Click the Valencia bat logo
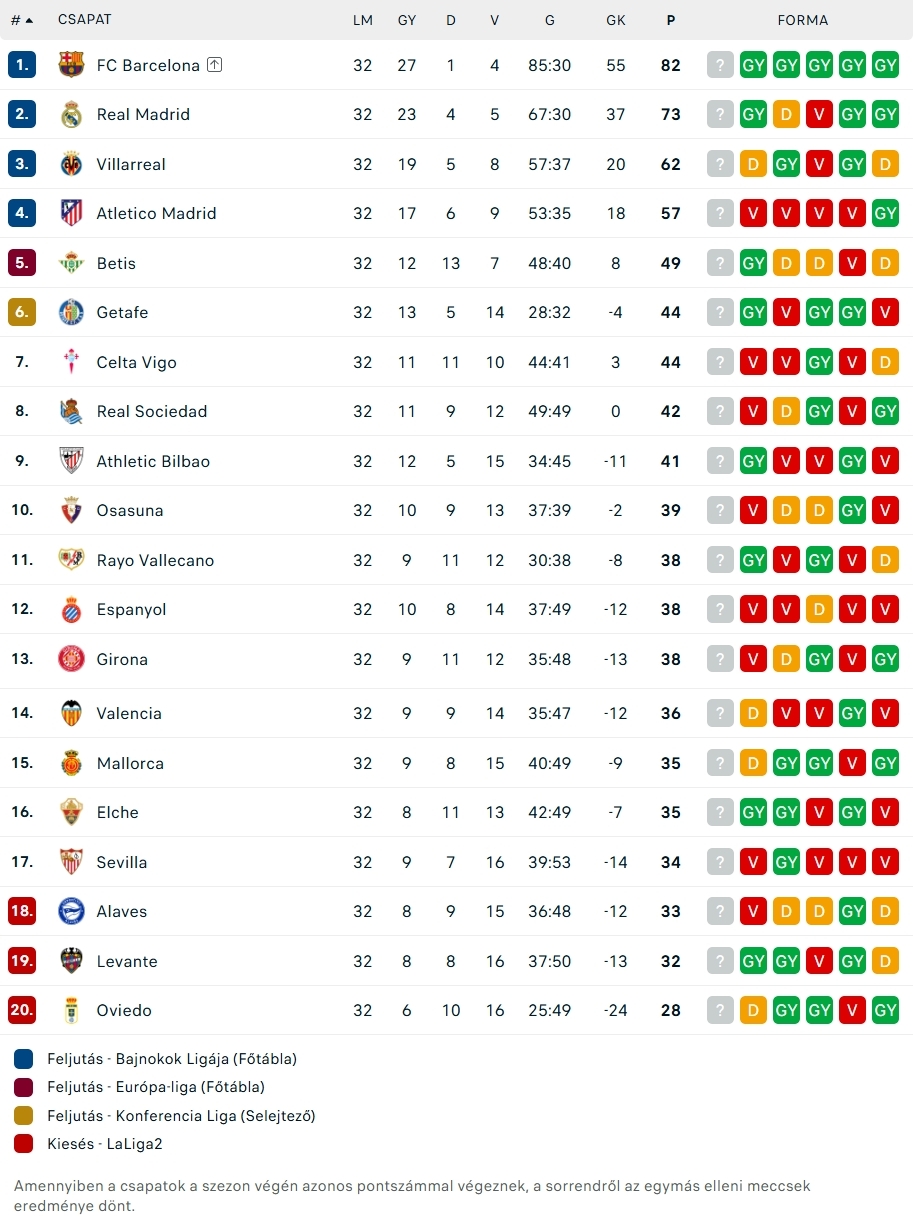Image resolution: width=913 pixels, height=1218 pixels. (x=71, y=713)
